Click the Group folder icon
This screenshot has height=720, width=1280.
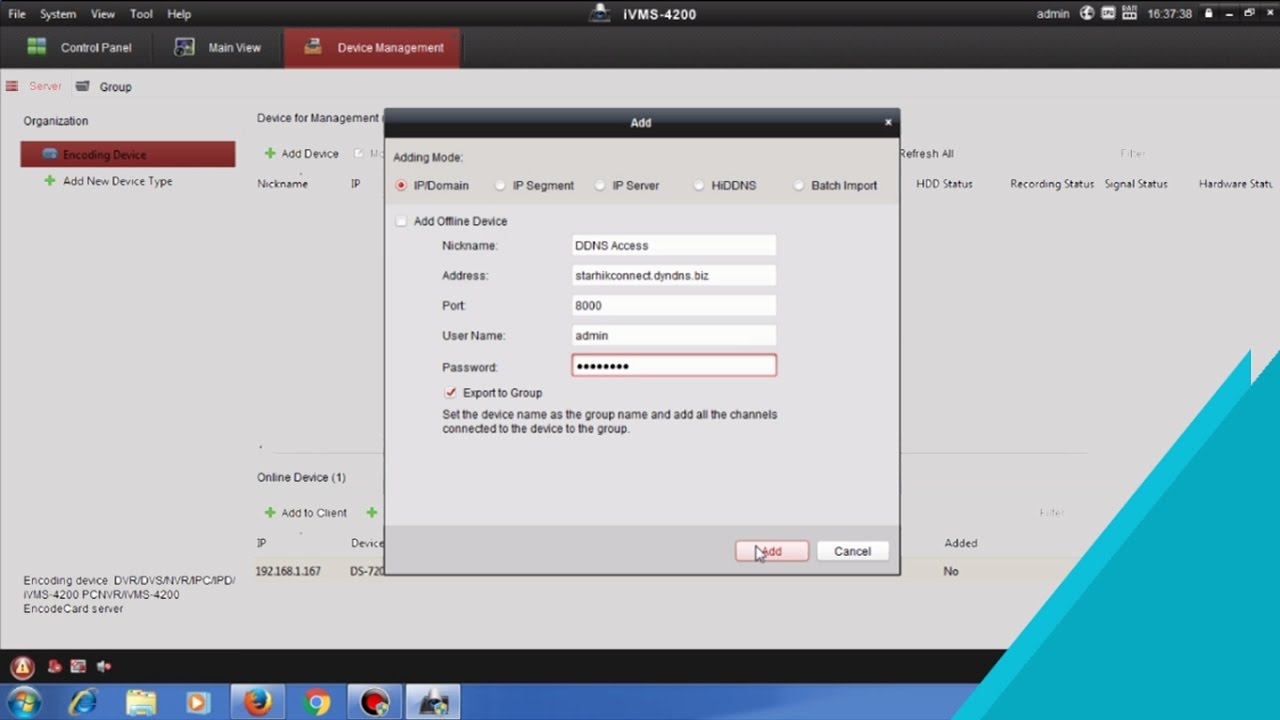pos(83,86)
